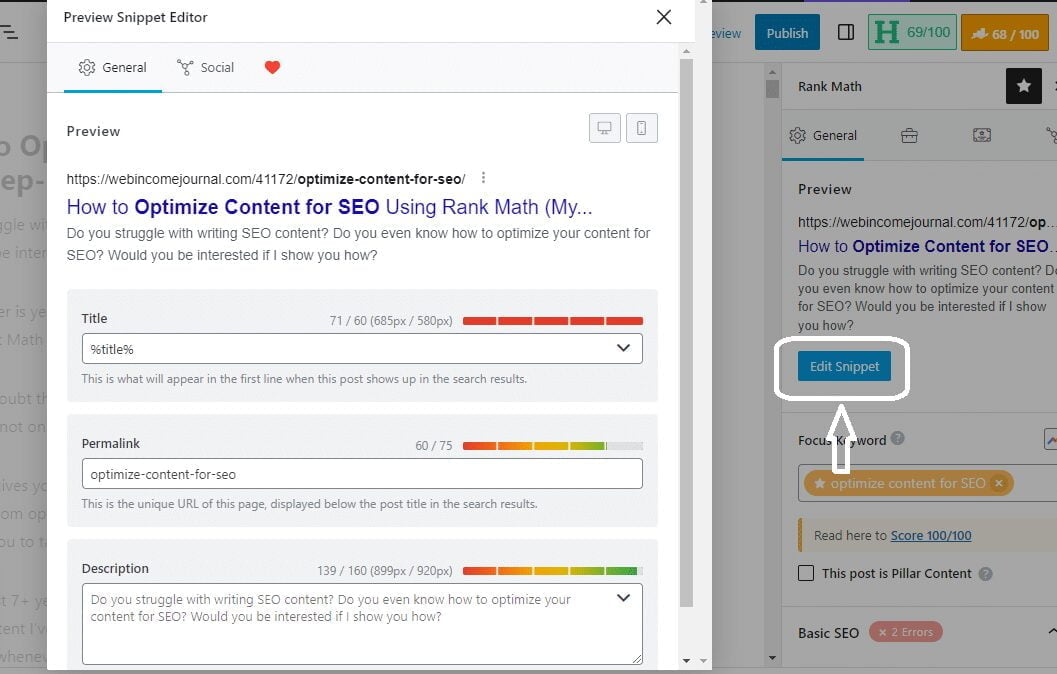Collapse the Basic SEO section
The width and height of the screenshot is (1057, 674).
coord(1051,632)
